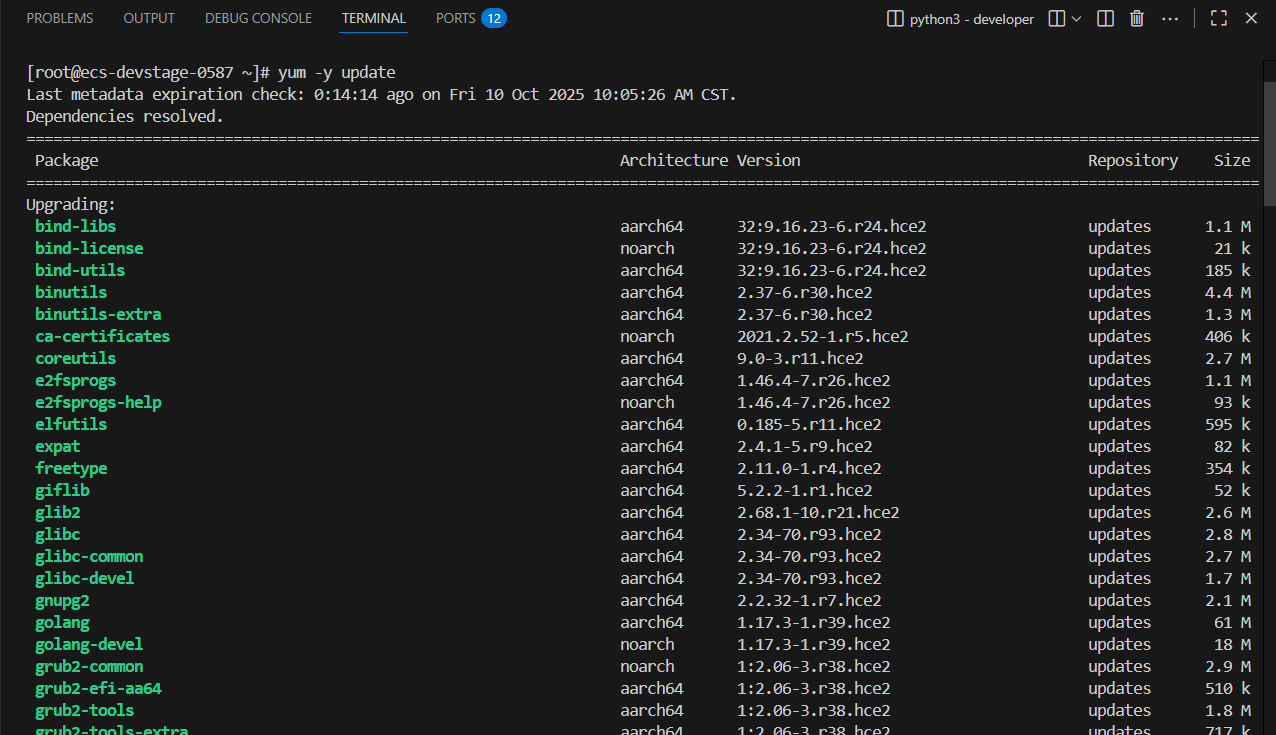
Task: Click the PORTS count badge showing 12
Action: [494, 18]
